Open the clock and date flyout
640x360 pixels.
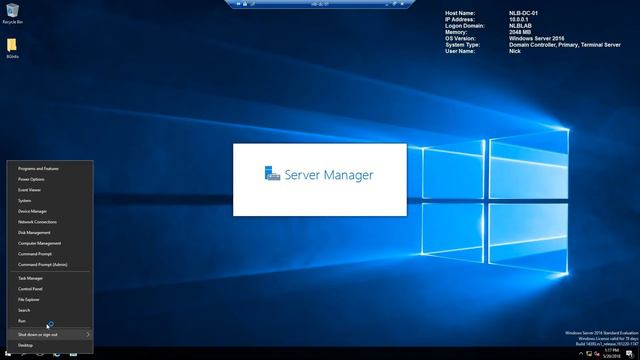click(x=611, y=354)
